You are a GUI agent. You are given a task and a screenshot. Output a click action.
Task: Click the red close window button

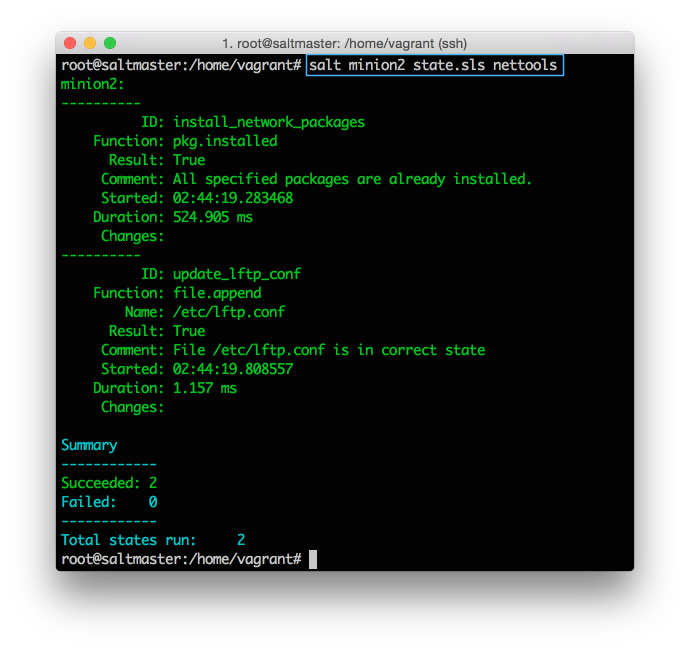(70, 43)
